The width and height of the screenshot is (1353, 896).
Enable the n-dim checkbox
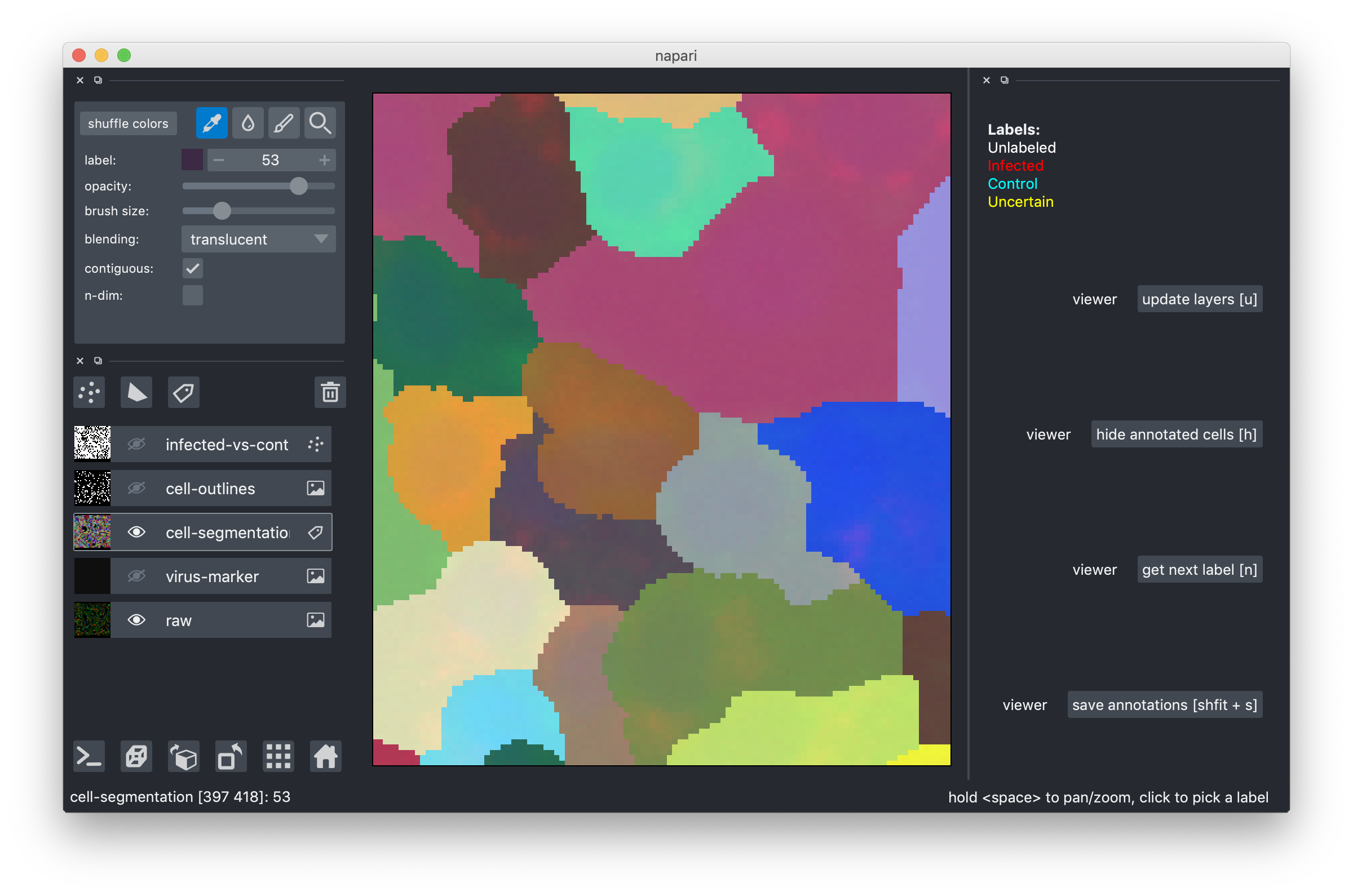[193, 295]
